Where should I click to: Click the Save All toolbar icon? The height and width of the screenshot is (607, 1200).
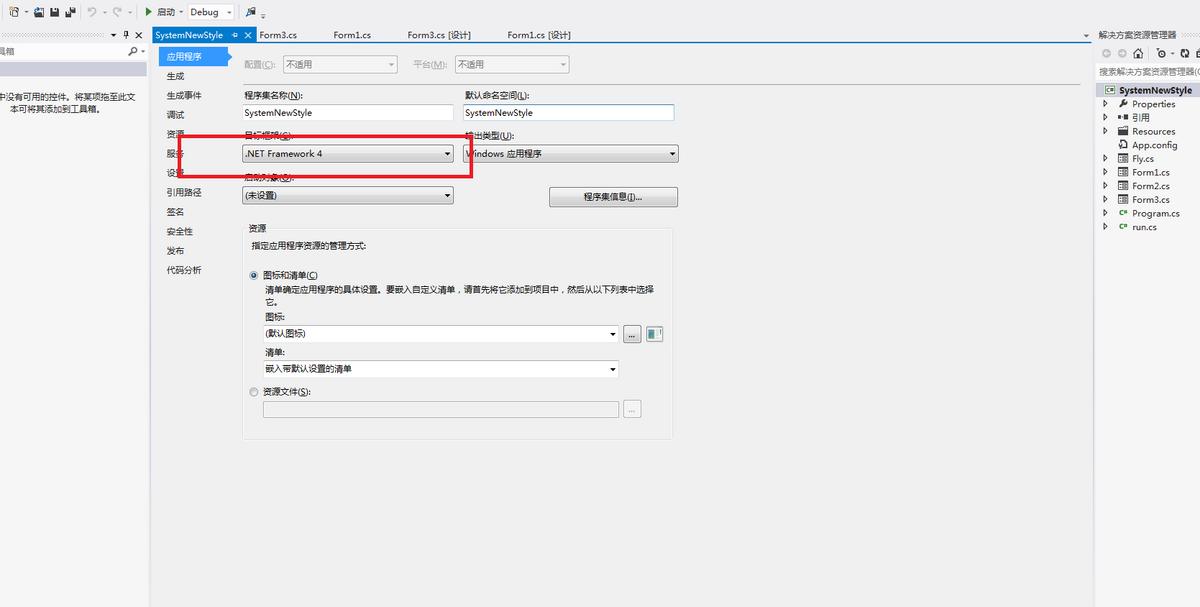70,12
